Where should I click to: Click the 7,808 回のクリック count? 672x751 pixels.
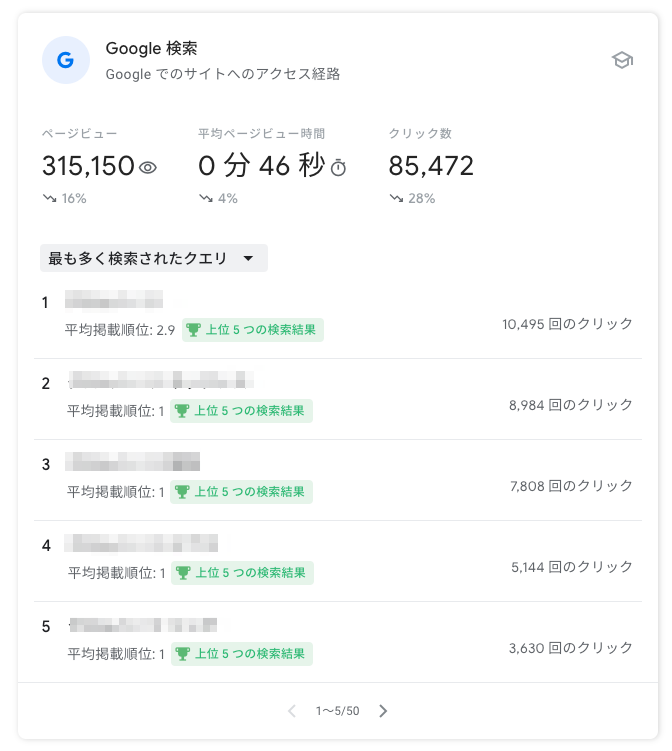point(571,486)
